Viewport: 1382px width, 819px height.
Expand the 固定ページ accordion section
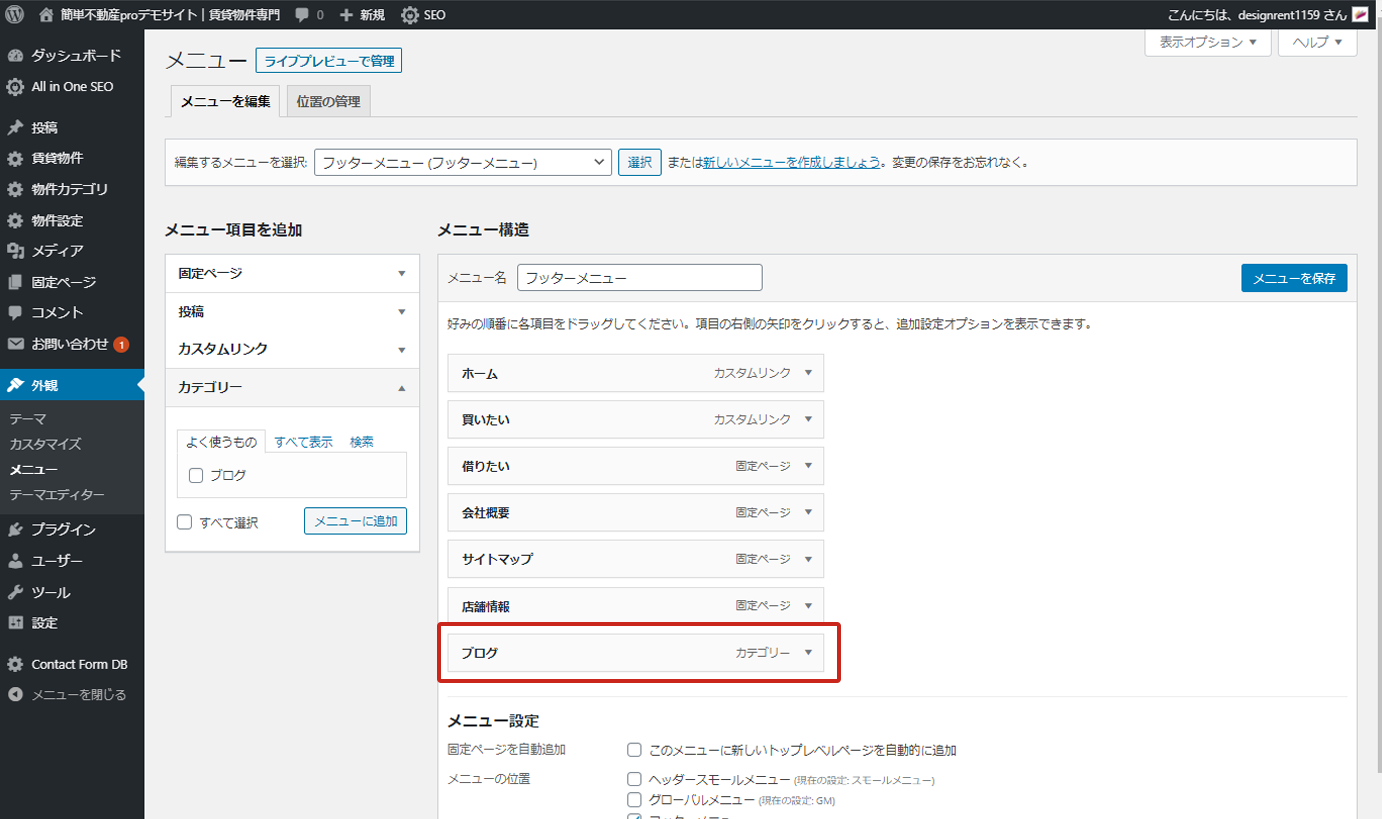[292, 273]
